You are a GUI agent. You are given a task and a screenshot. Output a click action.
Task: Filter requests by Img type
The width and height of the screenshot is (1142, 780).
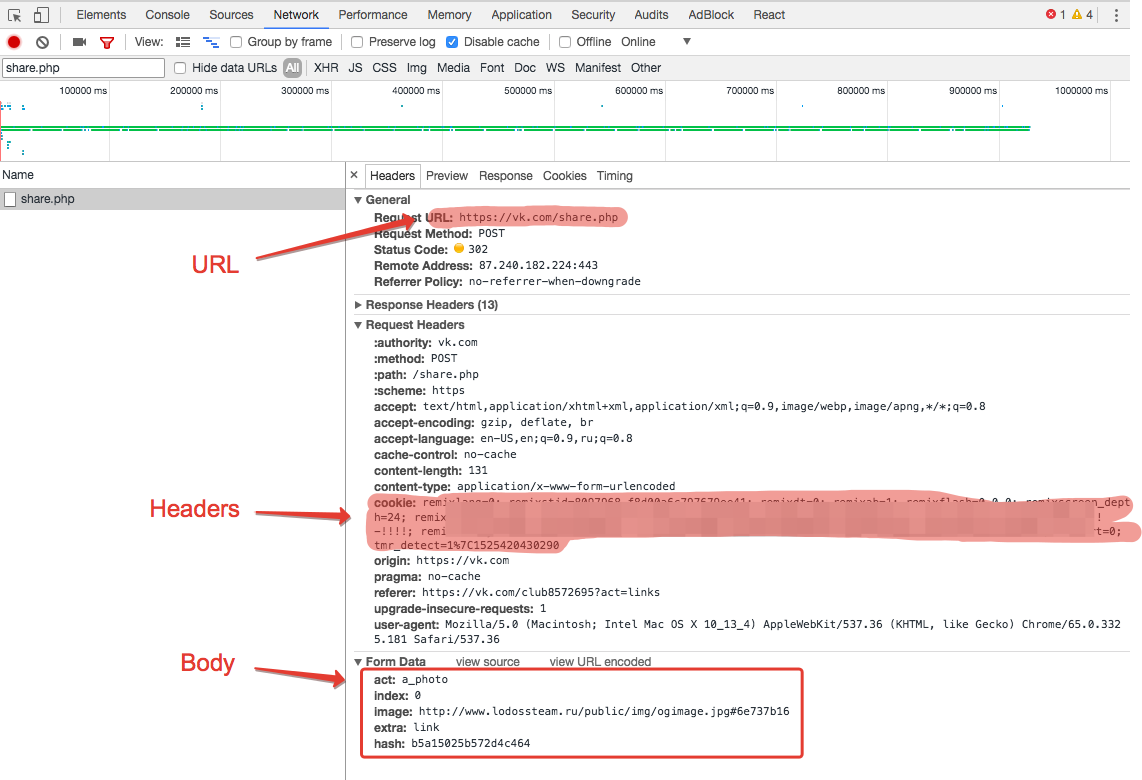(x=417, y=68)
